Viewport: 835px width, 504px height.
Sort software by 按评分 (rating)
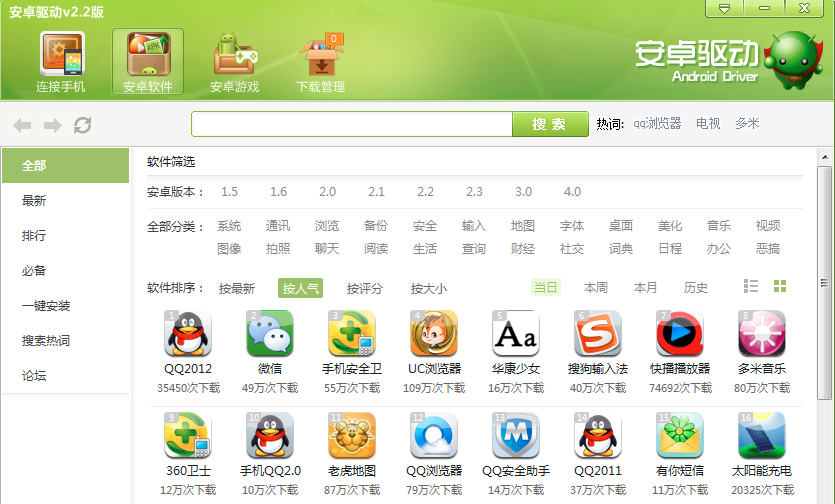point(365,288)
